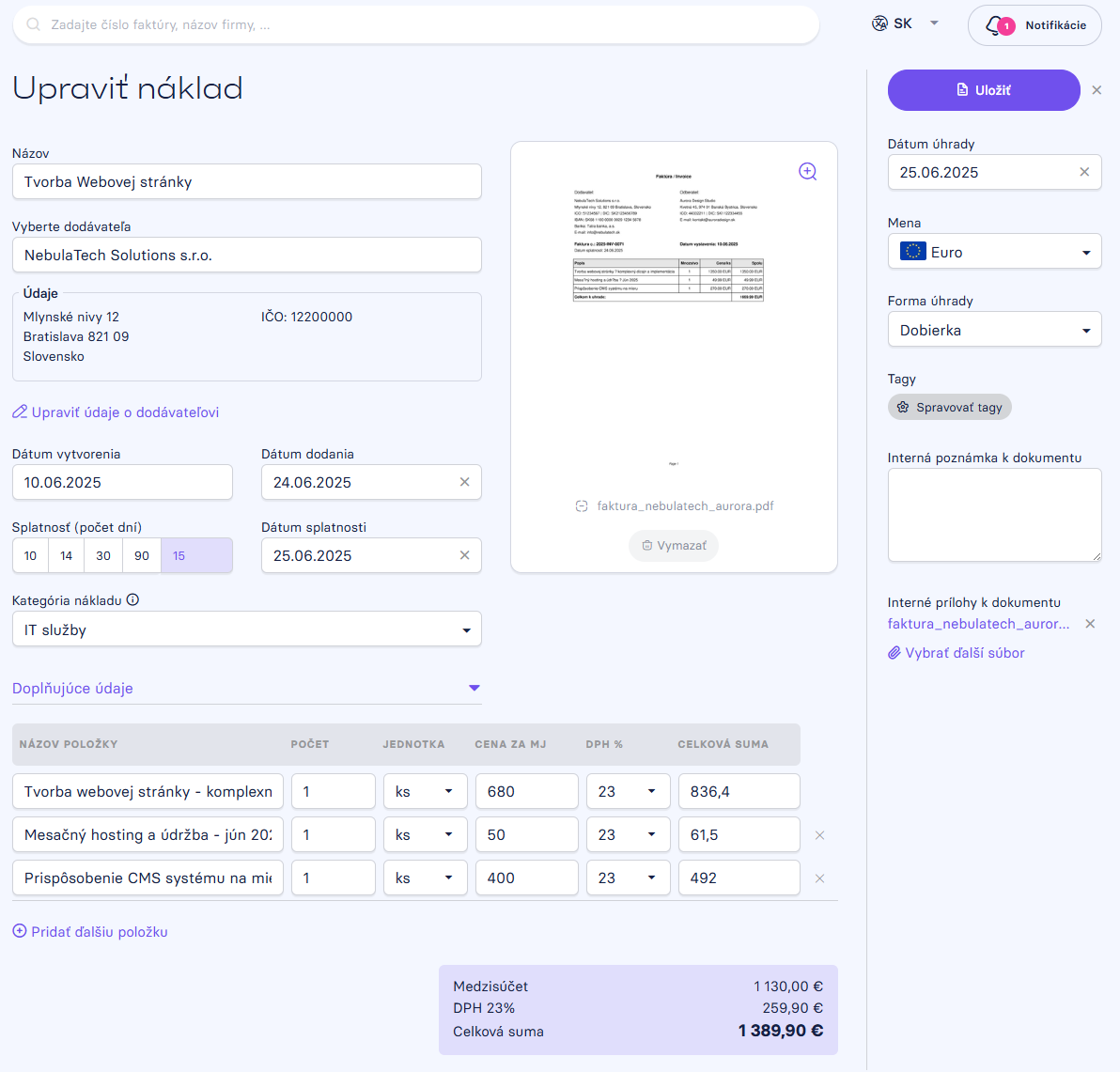The image size is (1120, 1072).
Task: Click the invoice search field
Action: pos(416,25)
